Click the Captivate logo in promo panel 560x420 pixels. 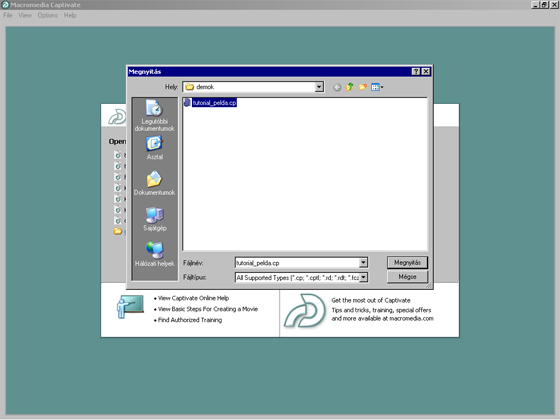click(x=305, y=310)
